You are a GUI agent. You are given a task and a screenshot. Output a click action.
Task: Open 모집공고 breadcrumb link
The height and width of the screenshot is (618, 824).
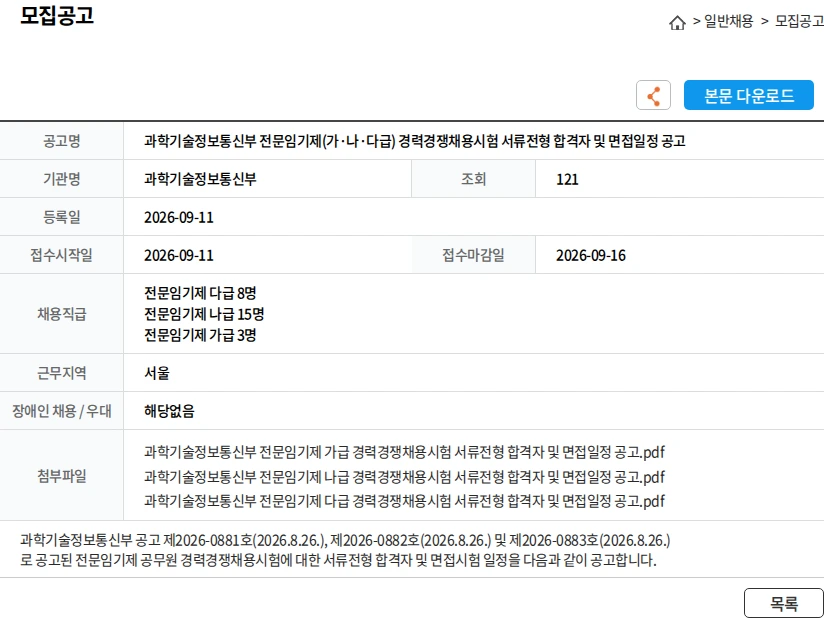pos(799,21)
